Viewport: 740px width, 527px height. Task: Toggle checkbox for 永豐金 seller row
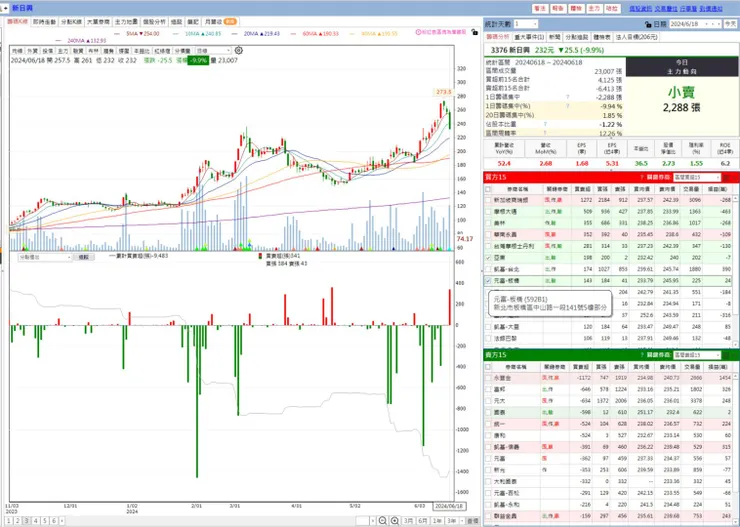click(x=488, y=378)
